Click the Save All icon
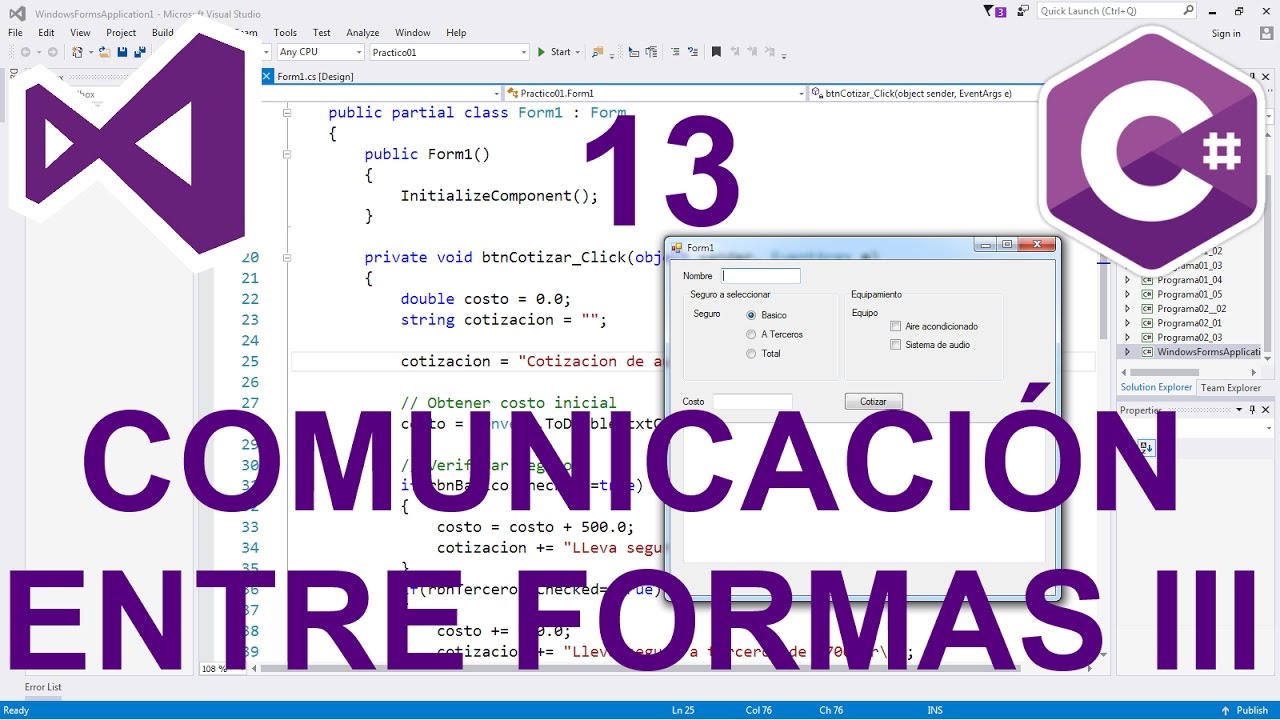The width and height of the screenshot is (1280, 720). (139, 52)
